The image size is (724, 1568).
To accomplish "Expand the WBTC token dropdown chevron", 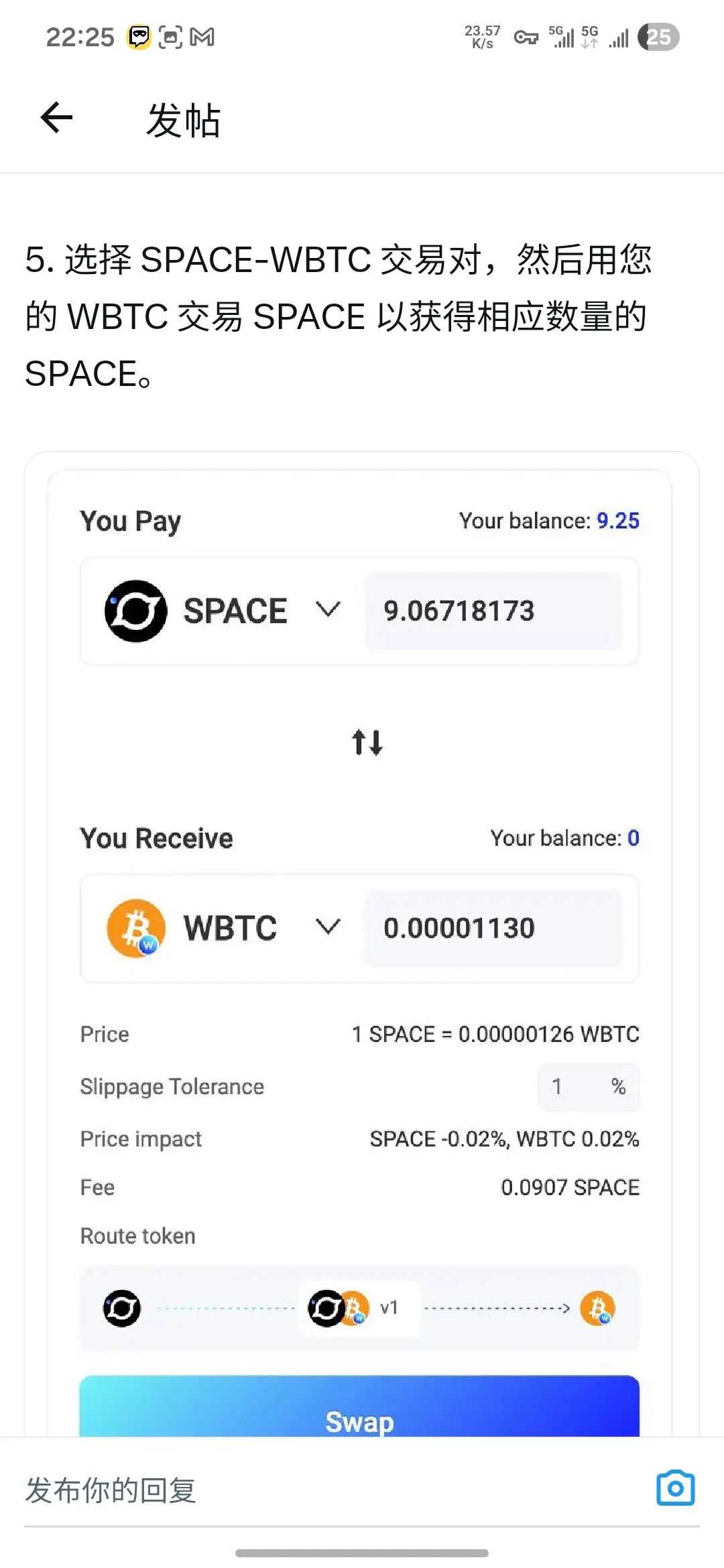I will (x=328, y=927).
